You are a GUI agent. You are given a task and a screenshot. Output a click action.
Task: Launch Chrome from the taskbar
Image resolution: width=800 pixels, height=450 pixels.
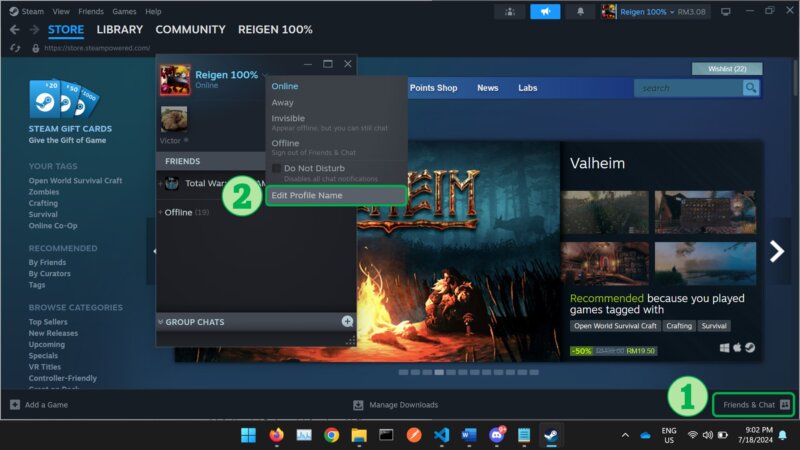coord(332,435)
